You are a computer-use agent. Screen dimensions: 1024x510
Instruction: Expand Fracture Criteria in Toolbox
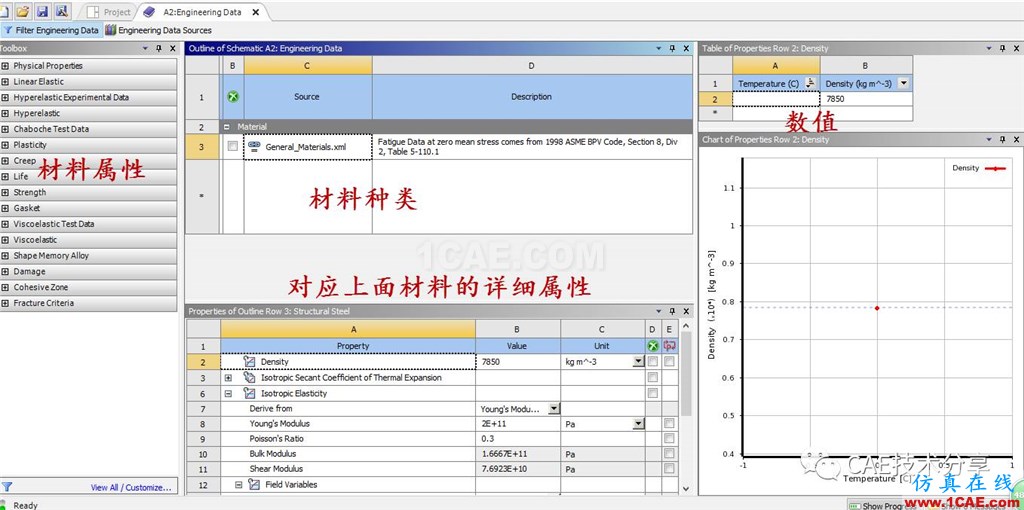5,303
